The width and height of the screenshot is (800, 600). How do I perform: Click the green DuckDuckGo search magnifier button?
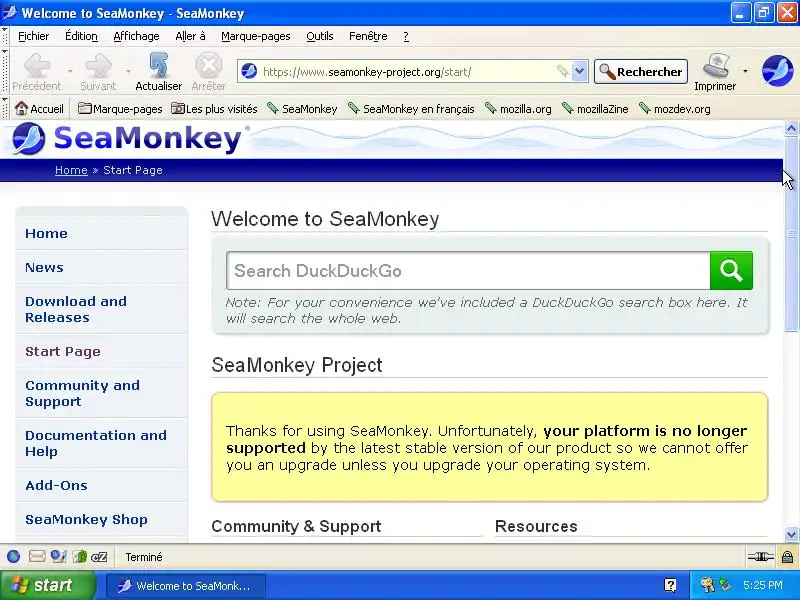pyautogui.click(x=731, y=270)
